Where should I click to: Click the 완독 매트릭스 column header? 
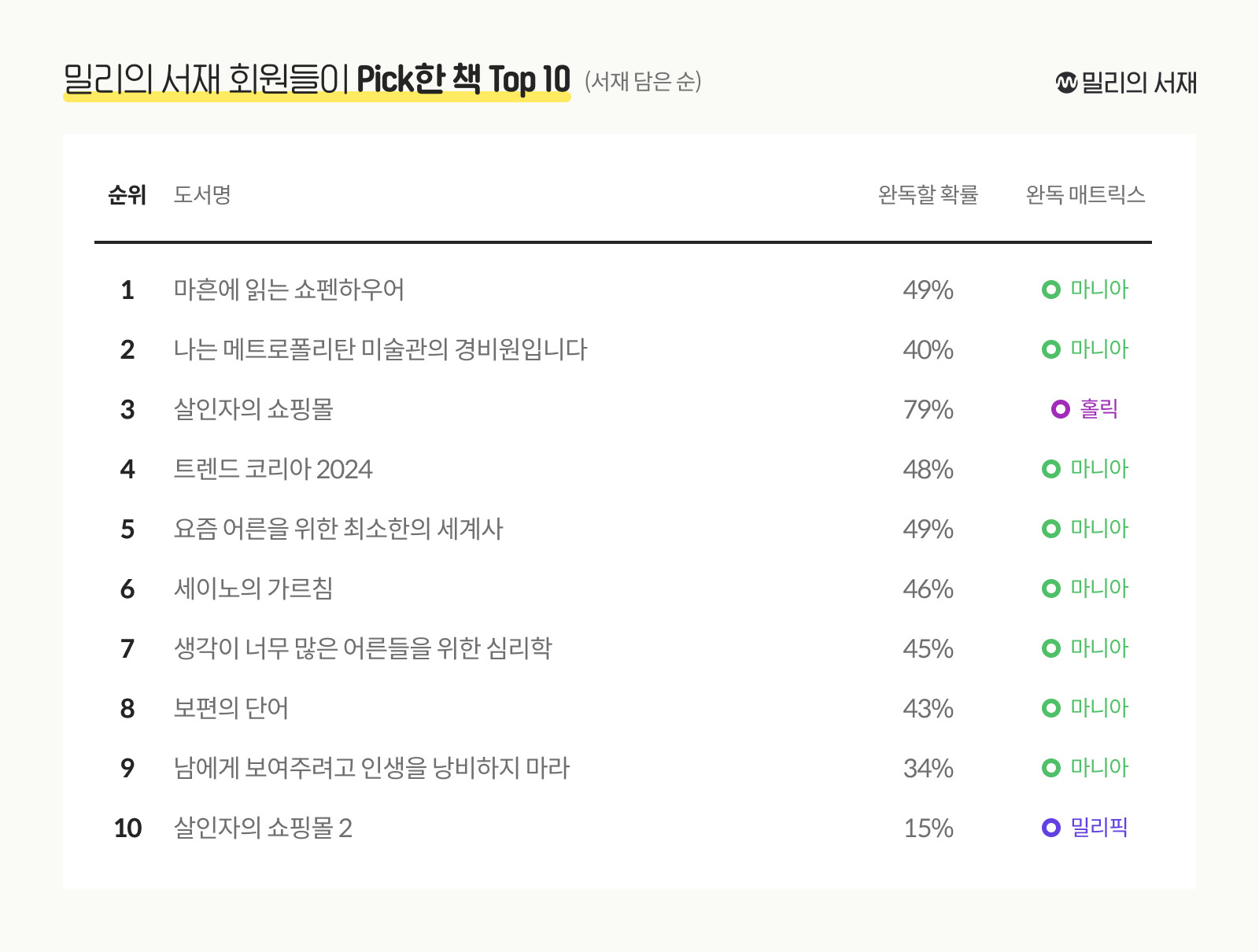coord(1085,194)
